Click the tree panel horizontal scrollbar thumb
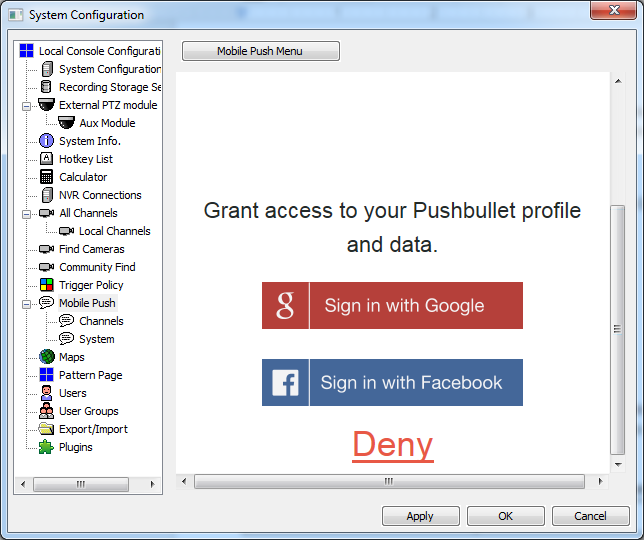This screenshot has width=644, height=540. tap(81, 484)
